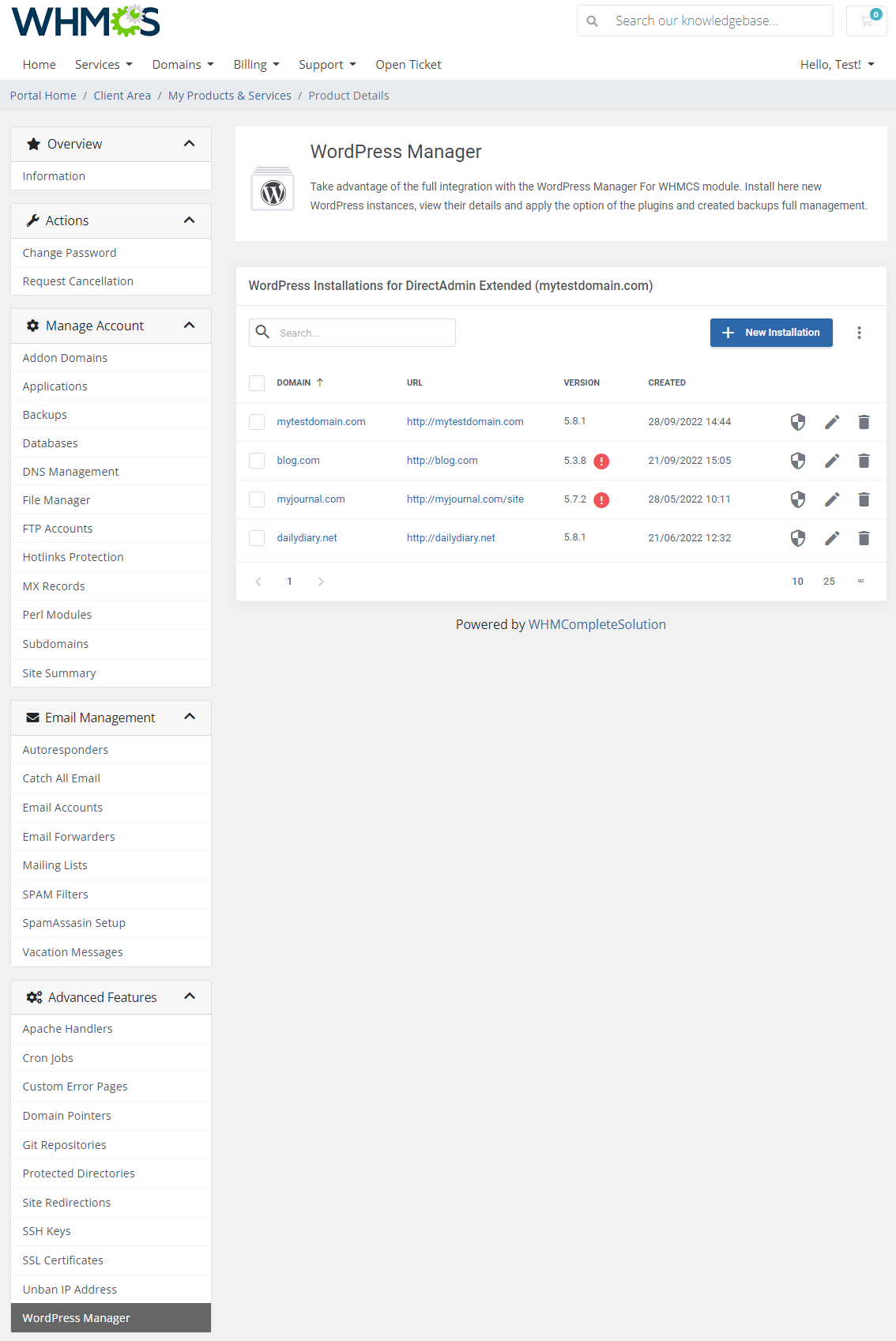Click the red warning icon beside version 5.3.8

click(x=601, y=461)
